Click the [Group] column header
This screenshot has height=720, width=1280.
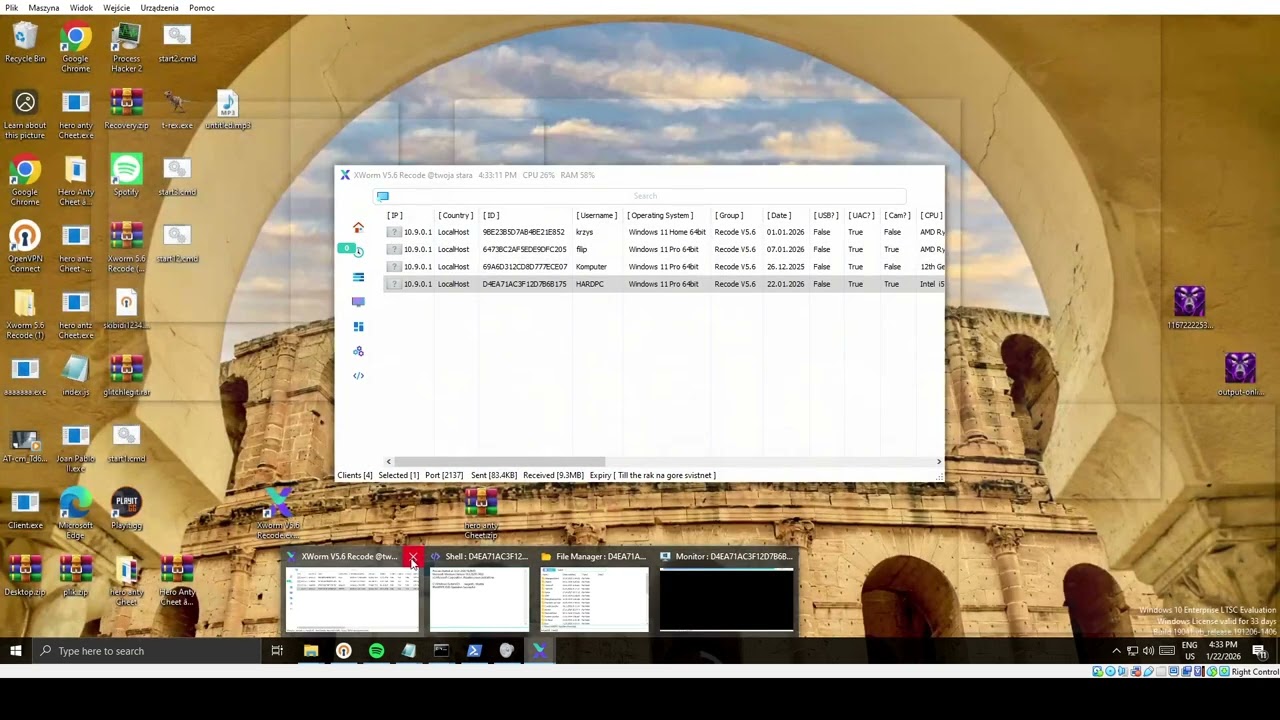pyautogui.click(x=729, y=215)
